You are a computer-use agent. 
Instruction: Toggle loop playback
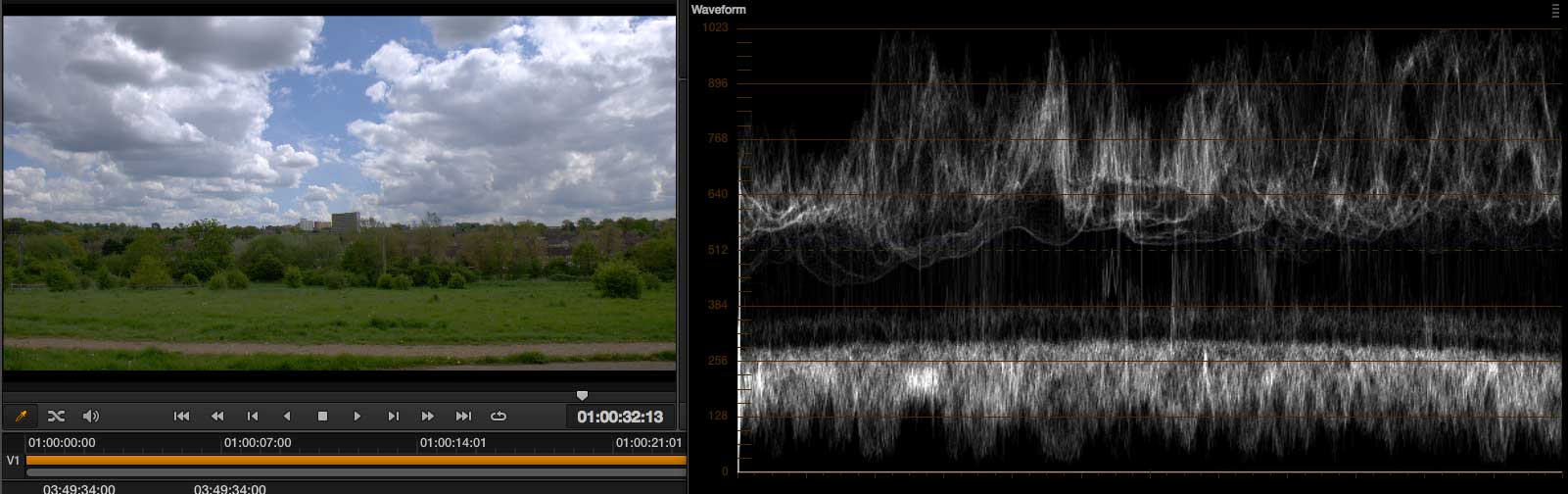tap(499, 417)
